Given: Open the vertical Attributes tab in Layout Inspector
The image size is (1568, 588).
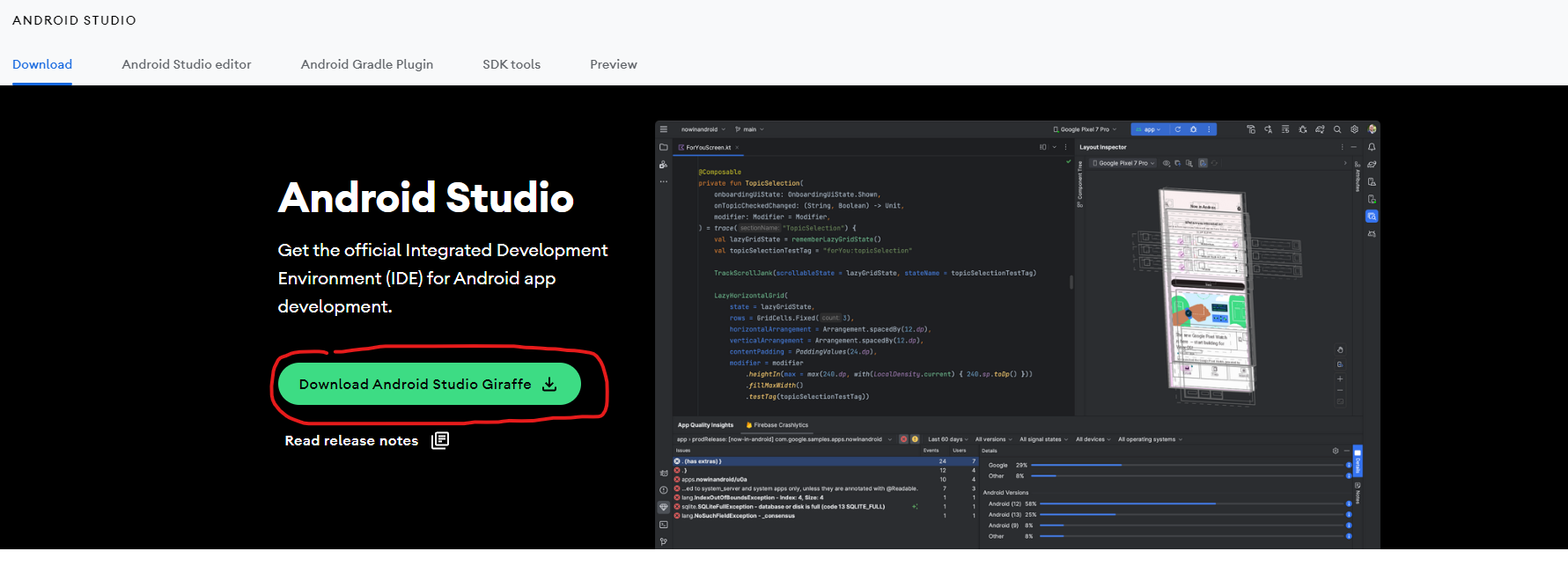Looking at the screenshot, I should (1358, 176).
